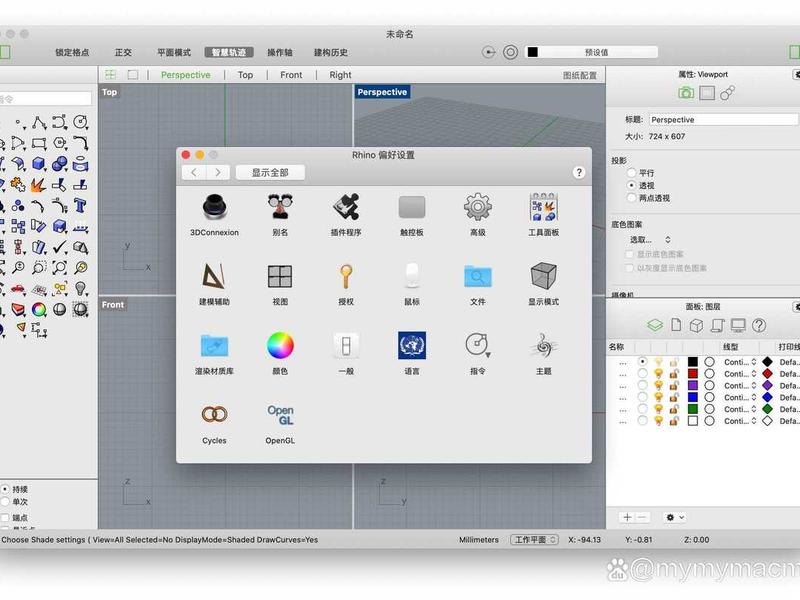Open the 颜色 color wheel preferences
Viewport: 800px width, 600px height.
(280, 345)
